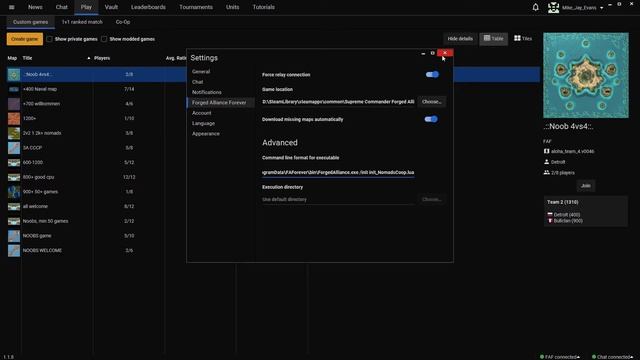Click map thumbnail of Noobs, min 50 games

point(14,221)
